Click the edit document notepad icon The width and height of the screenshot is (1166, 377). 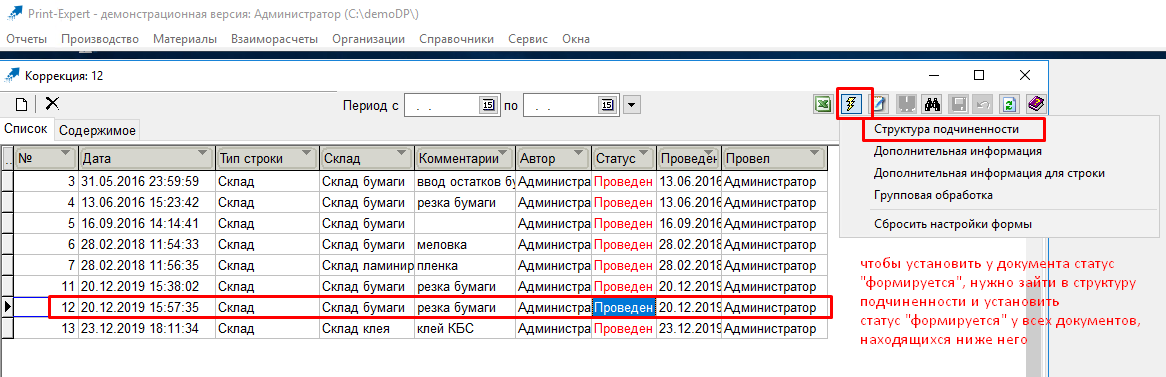pyautogui.click(x=880, y=104)
